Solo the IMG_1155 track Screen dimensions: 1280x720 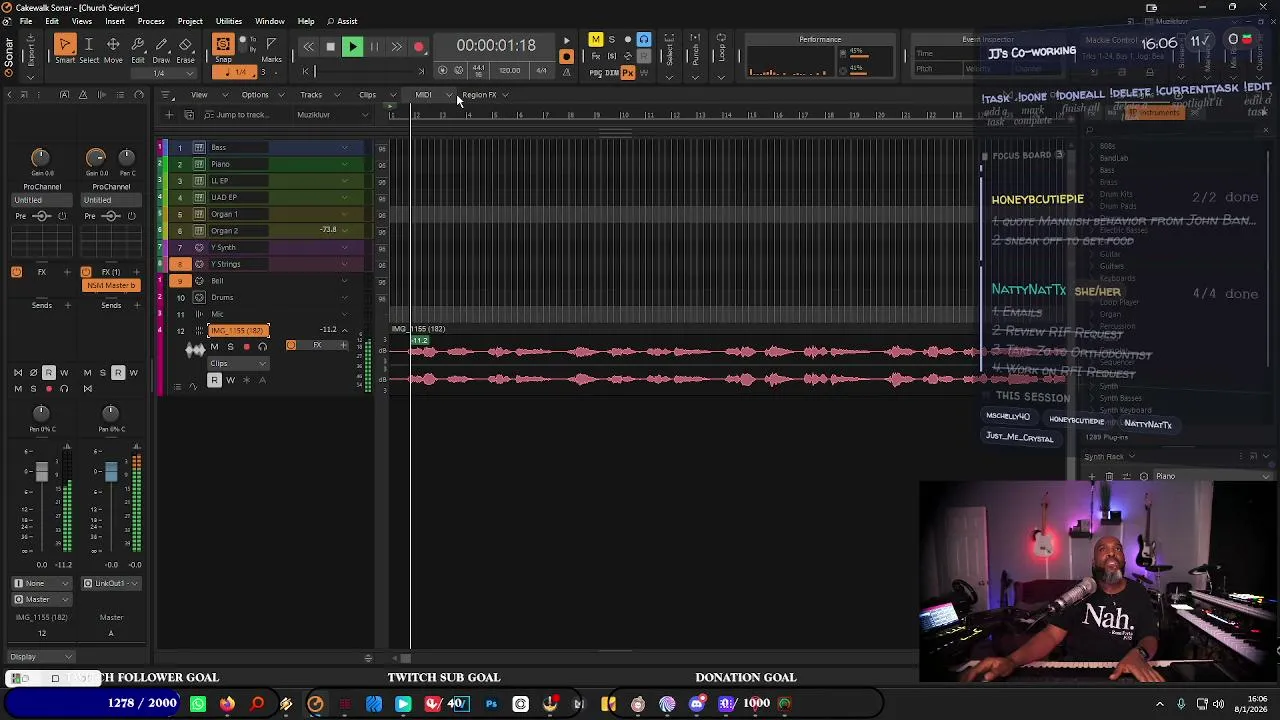coord(230,347)
